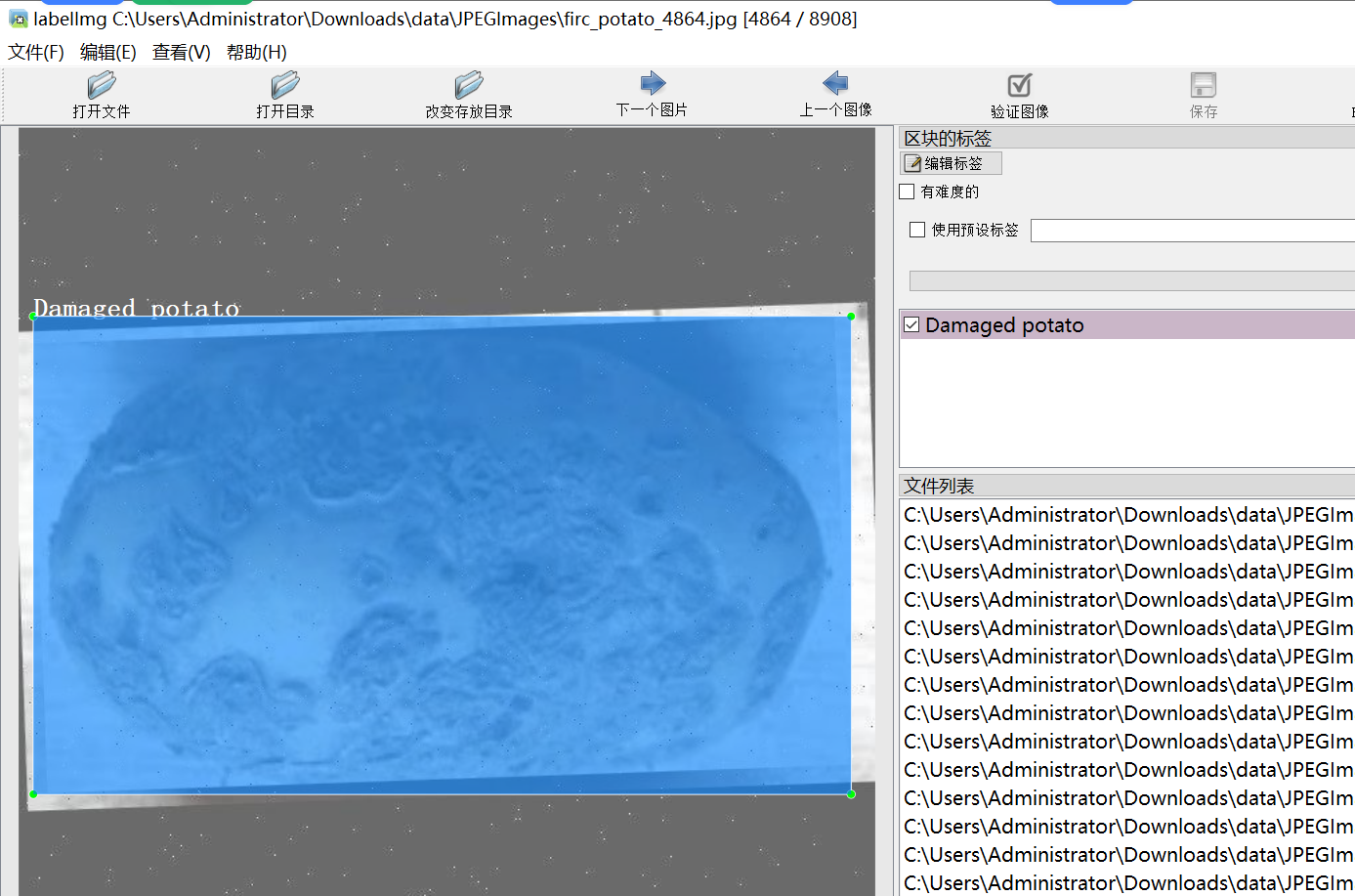
Task: Click the Open Directory (打开目录) toolbar icon
Action: coord(285,85)
